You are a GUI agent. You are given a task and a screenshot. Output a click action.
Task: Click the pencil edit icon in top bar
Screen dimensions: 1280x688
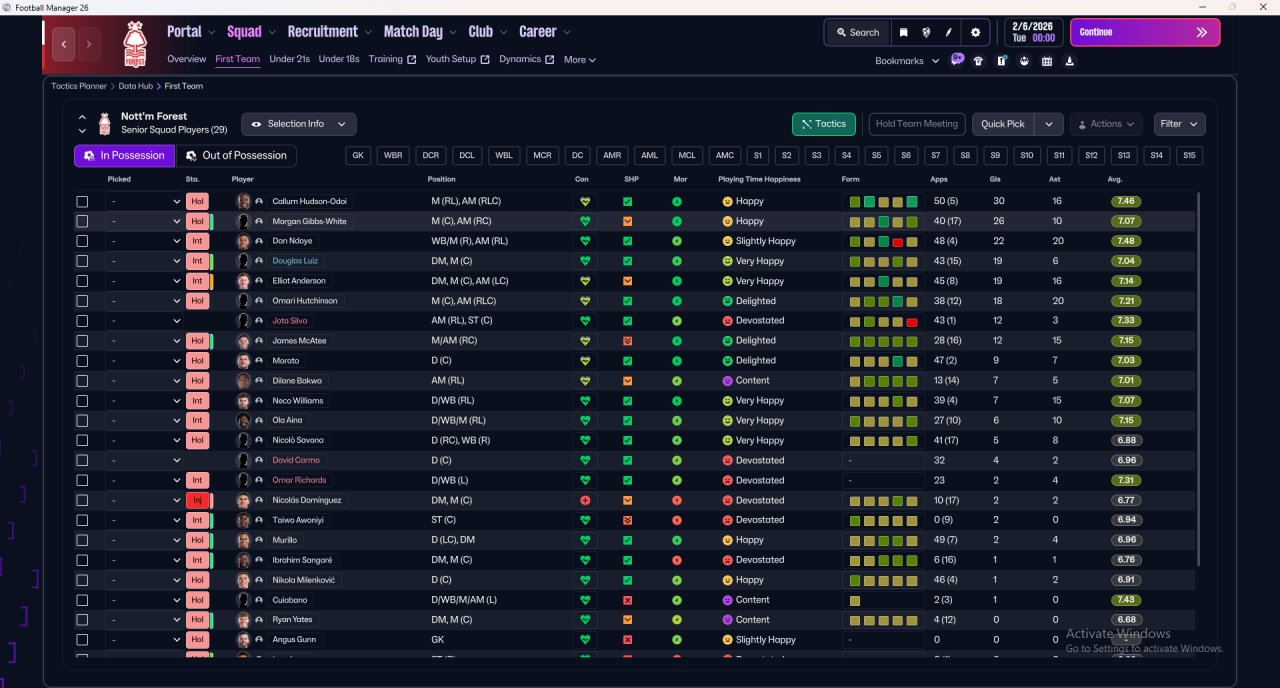(x=949, y=32)
